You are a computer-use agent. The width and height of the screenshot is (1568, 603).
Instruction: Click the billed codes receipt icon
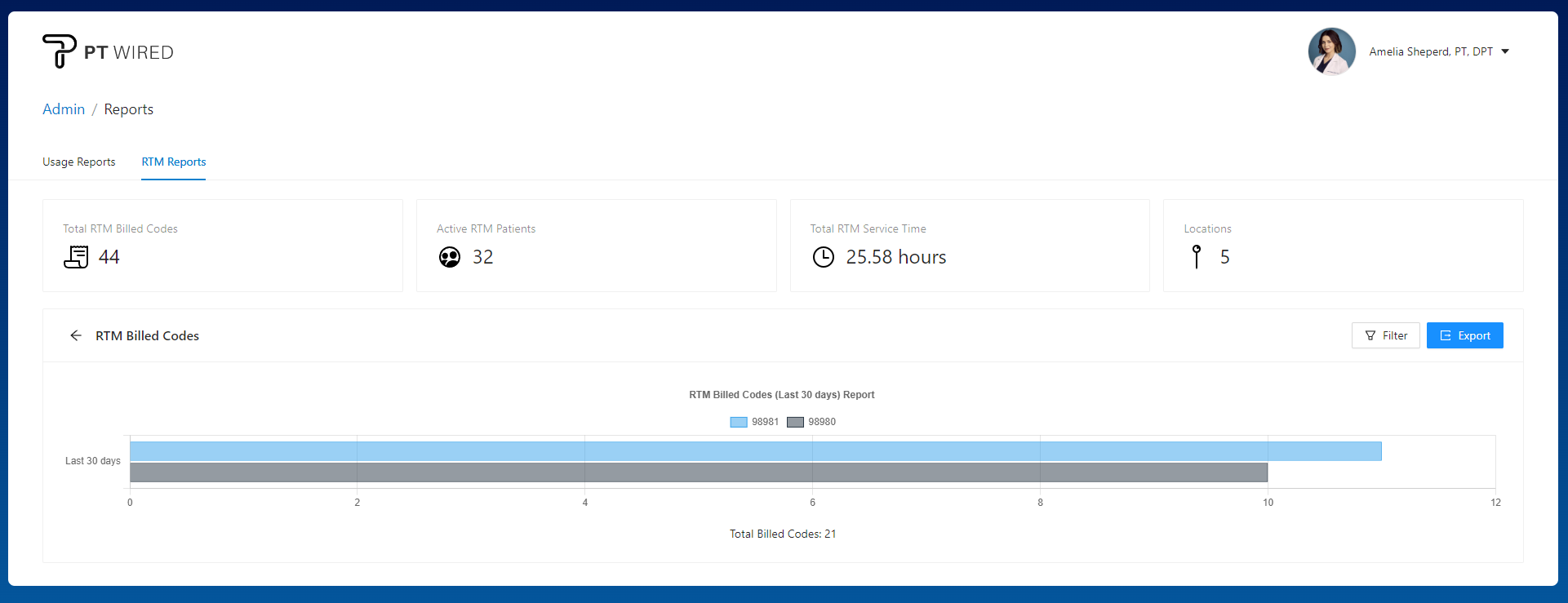[x=76, y=257]
